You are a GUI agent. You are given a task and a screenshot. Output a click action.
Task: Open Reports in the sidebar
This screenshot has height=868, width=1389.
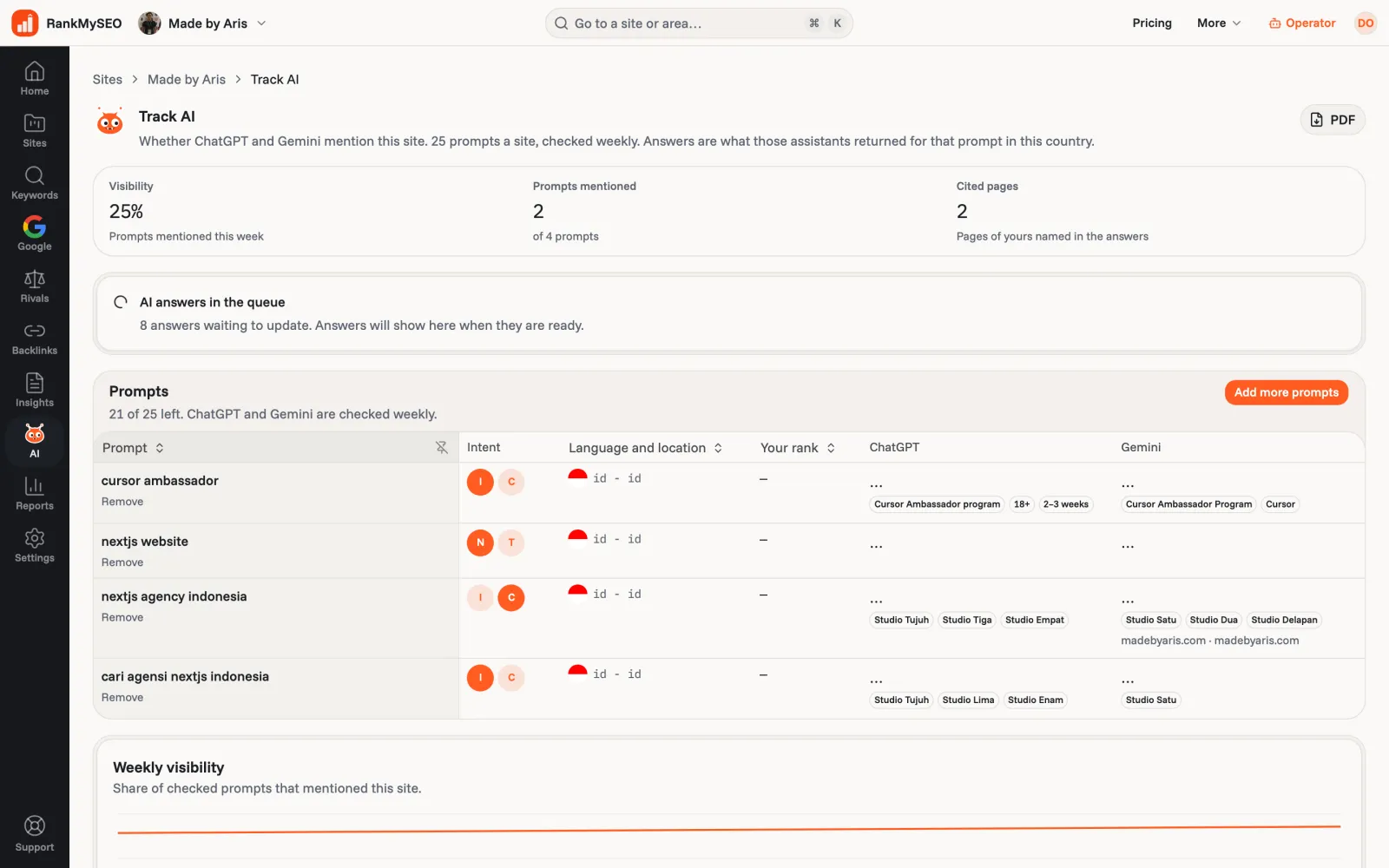[x=35, y=493]
